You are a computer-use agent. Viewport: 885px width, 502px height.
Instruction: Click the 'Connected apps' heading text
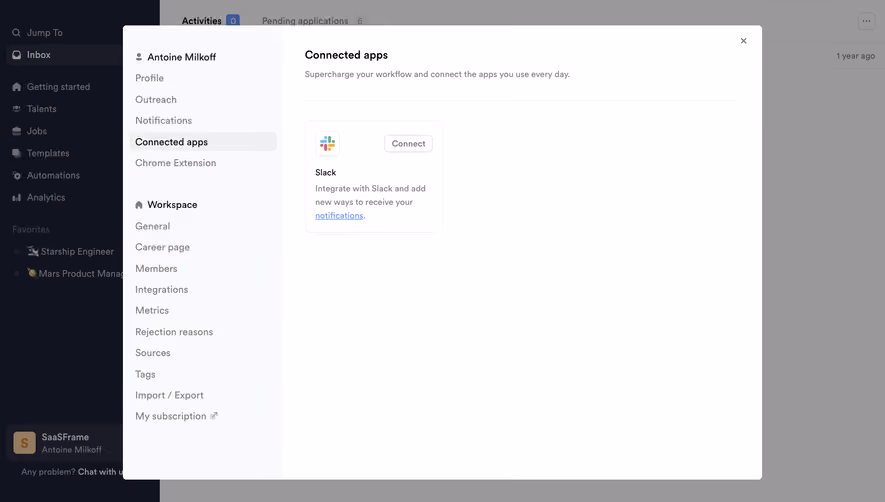click(x=346, y=55)
